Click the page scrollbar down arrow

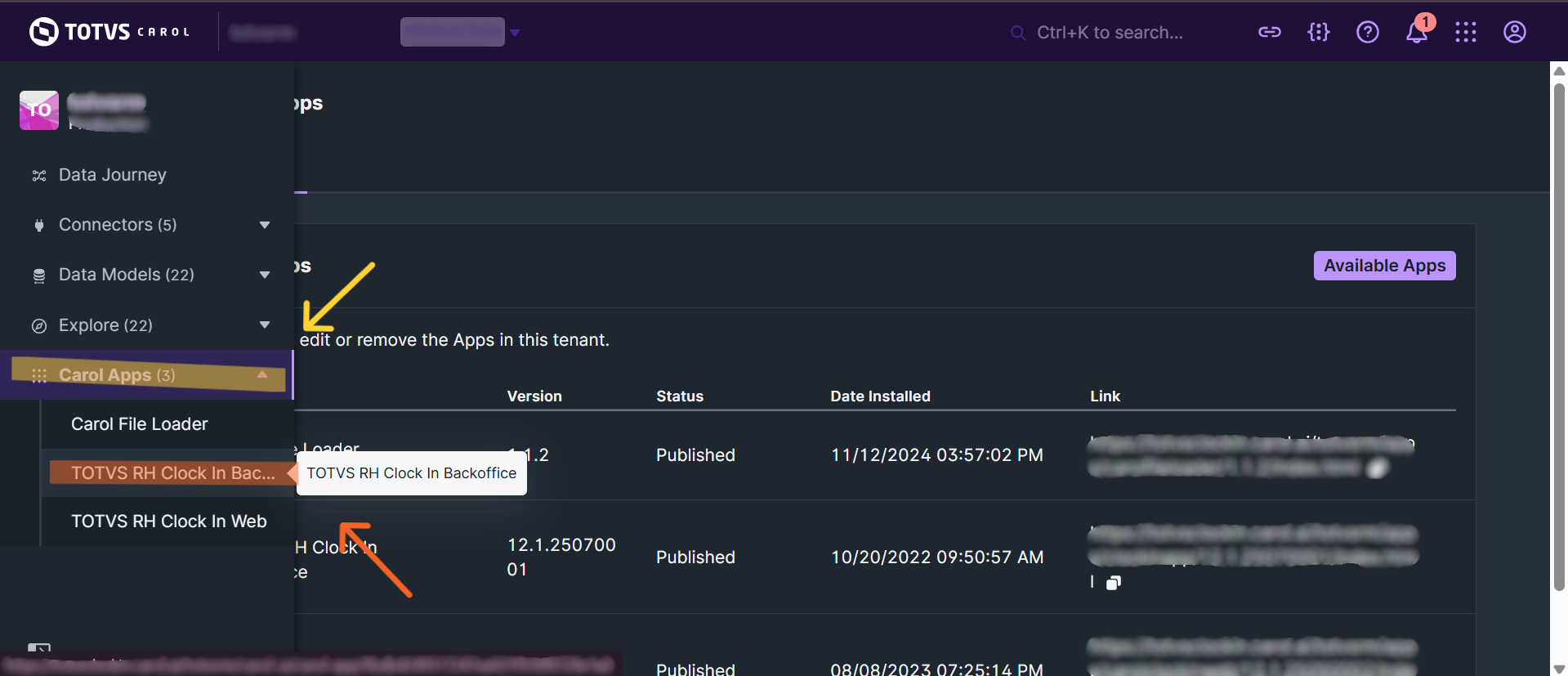coord(1558,669)
